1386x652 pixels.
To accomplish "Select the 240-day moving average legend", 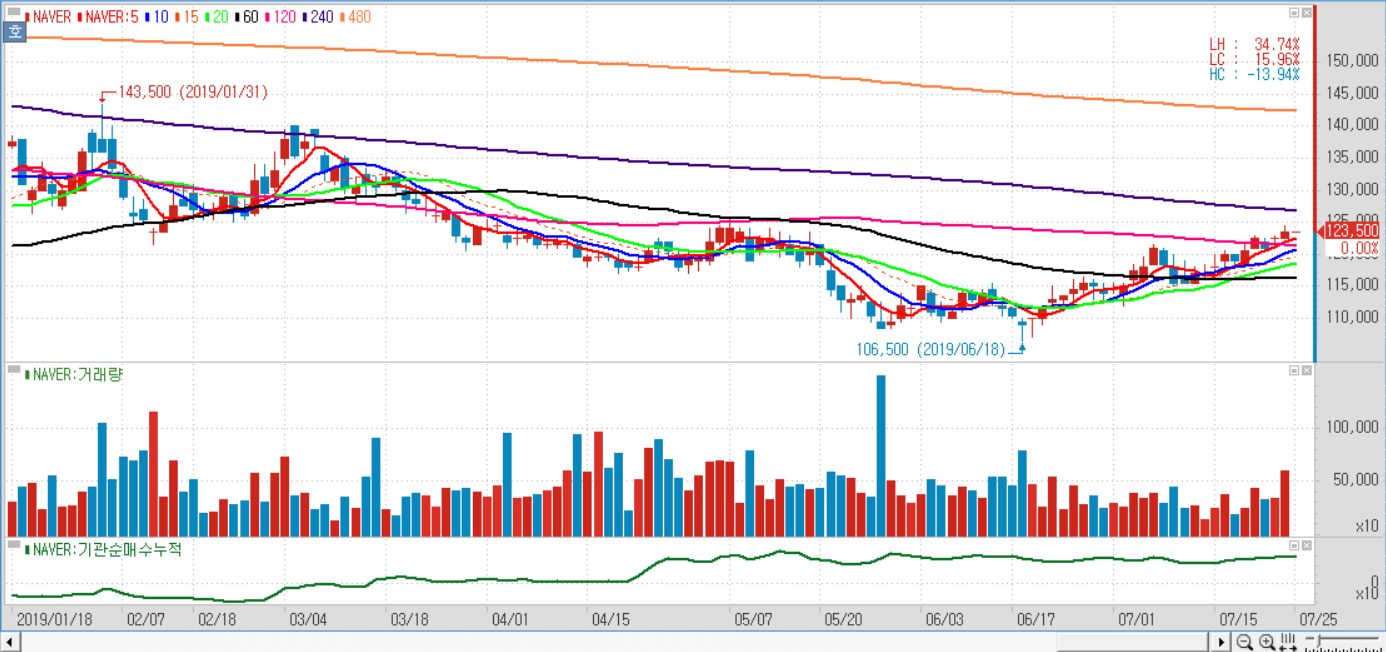I will click(x=317, y=16).
